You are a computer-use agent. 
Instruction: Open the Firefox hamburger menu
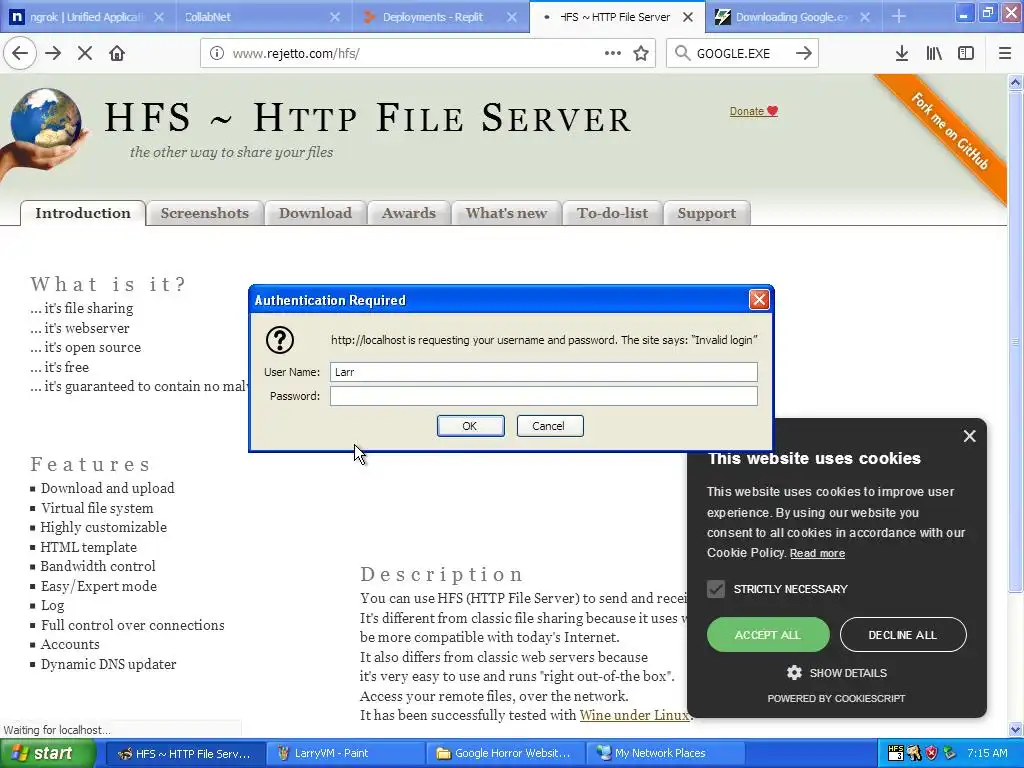tap(1005, 54)
